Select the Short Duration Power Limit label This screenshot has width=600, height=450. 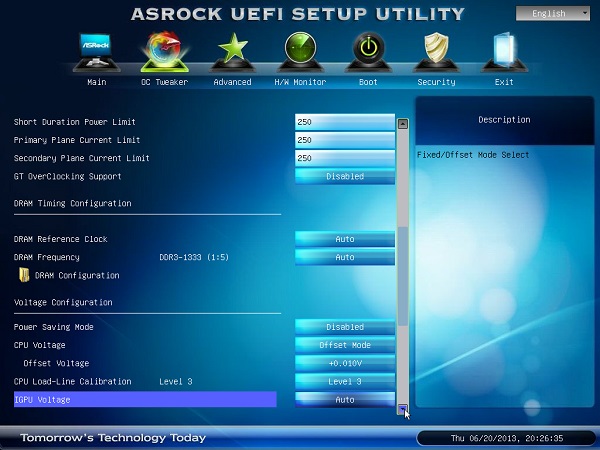pos(75,122)
